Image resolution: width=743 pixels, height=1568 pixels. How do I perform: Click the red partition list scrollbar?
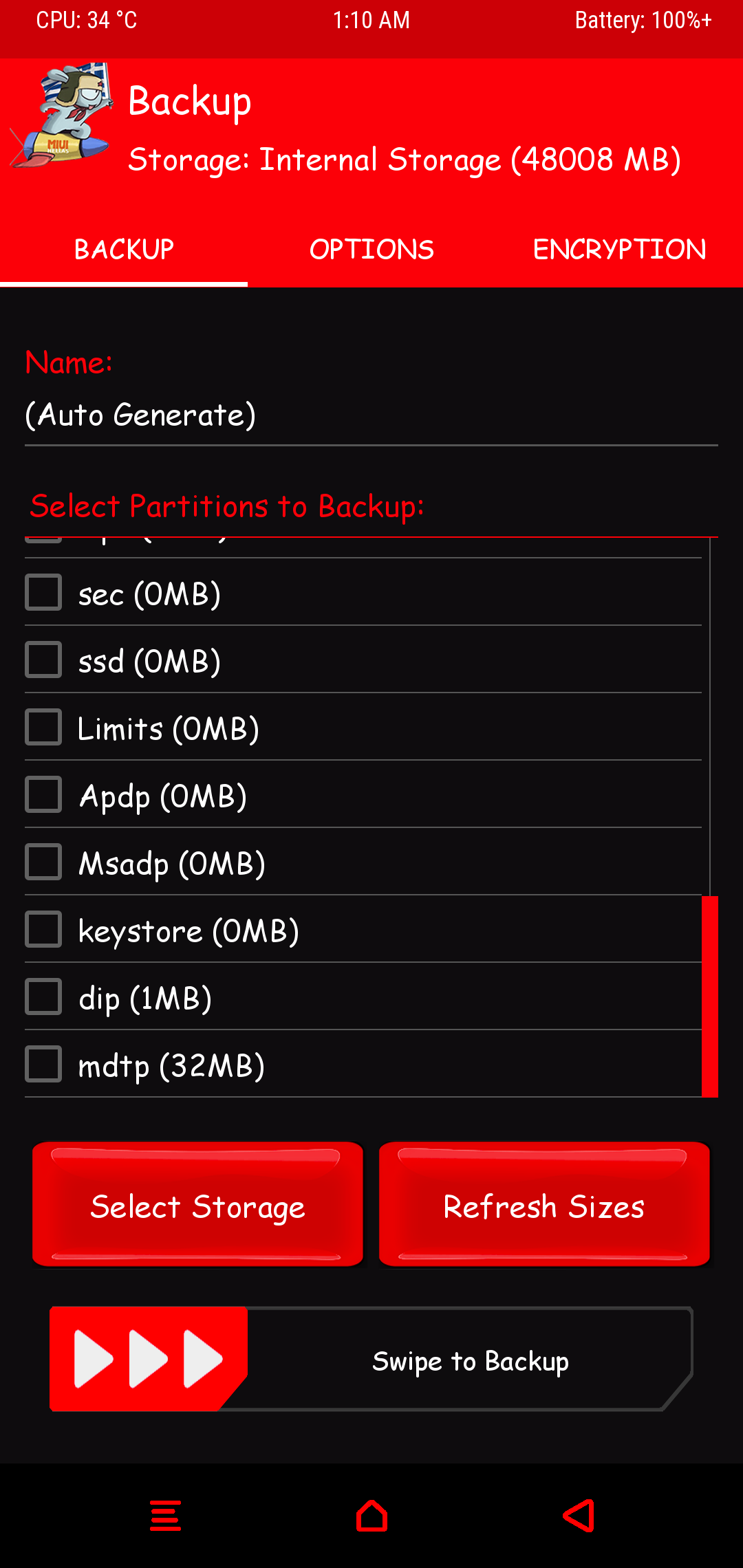pos(710,996)
